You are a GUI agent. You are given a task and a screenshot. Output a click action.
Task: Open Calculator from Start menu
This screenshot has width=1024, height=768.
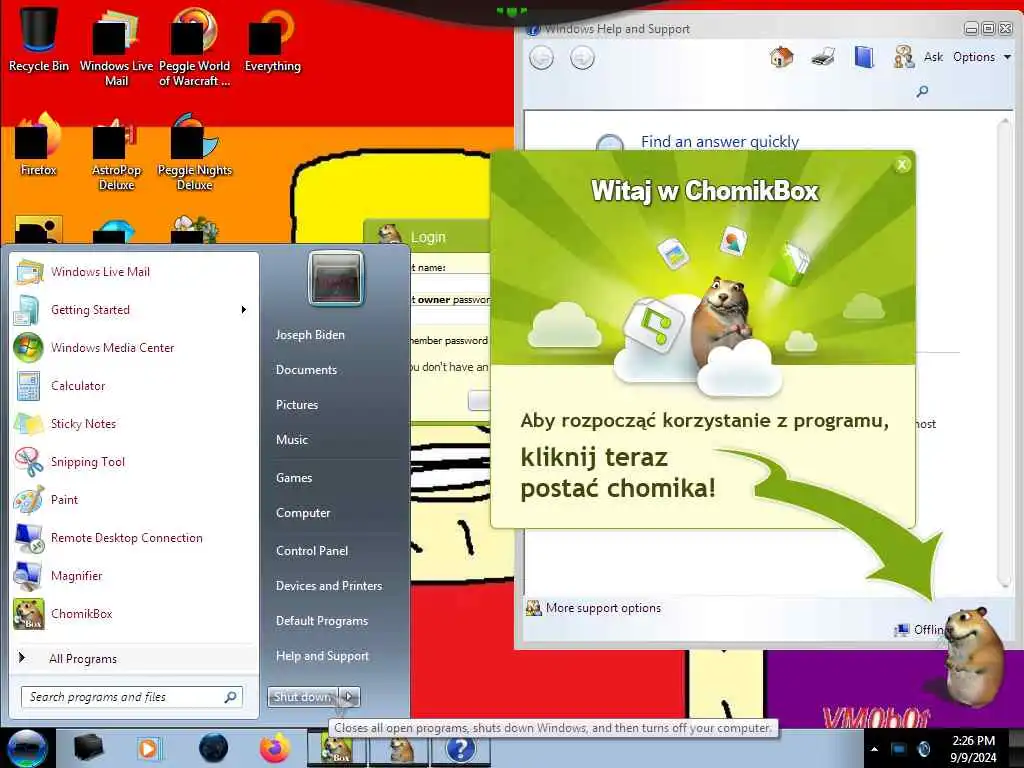point(134,385)
